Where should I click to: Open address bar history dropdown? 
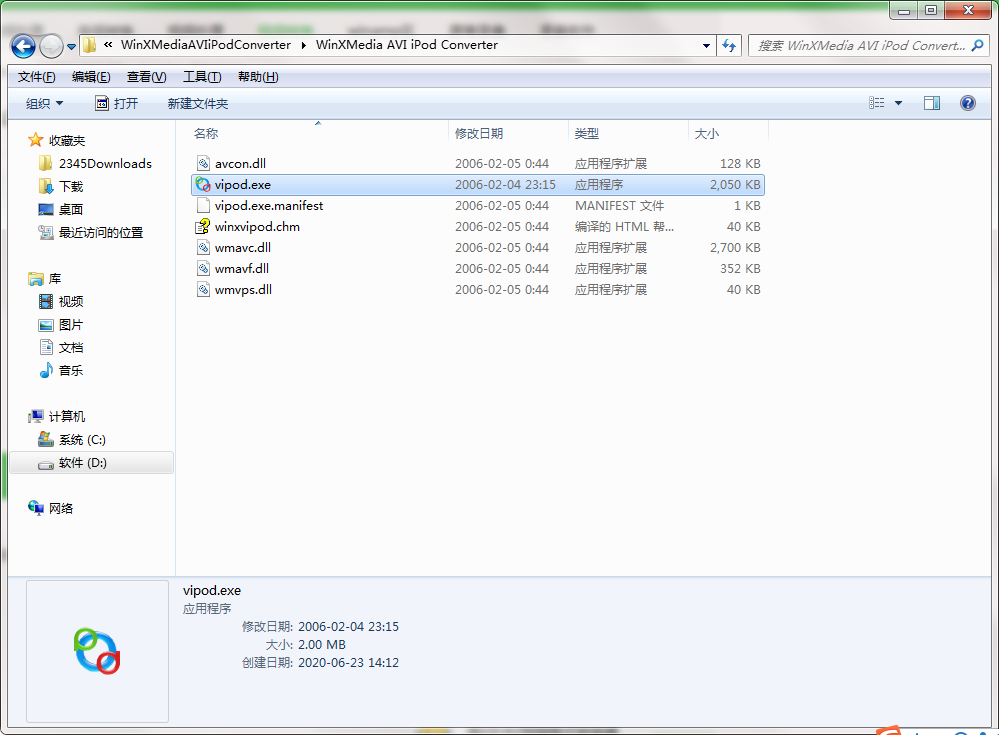706,46
